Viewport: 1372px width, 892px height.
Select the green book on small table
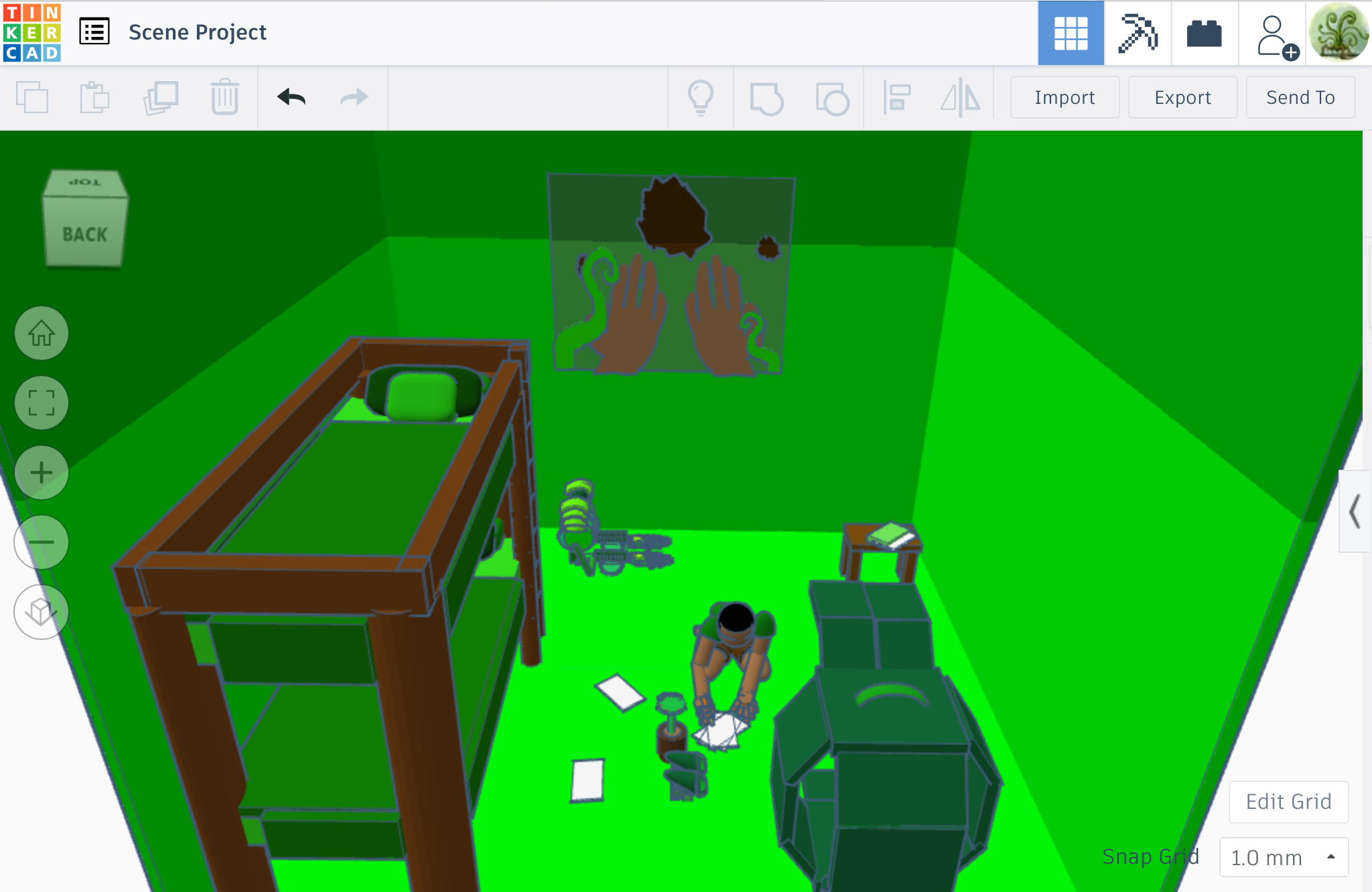point(891,535)
